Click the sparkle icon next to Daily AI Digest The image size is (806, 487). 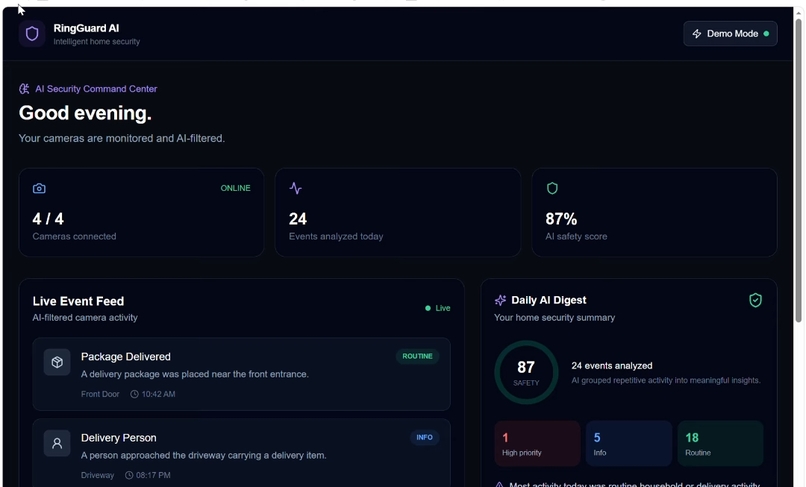pyautogui.click(x=500, y=300)
